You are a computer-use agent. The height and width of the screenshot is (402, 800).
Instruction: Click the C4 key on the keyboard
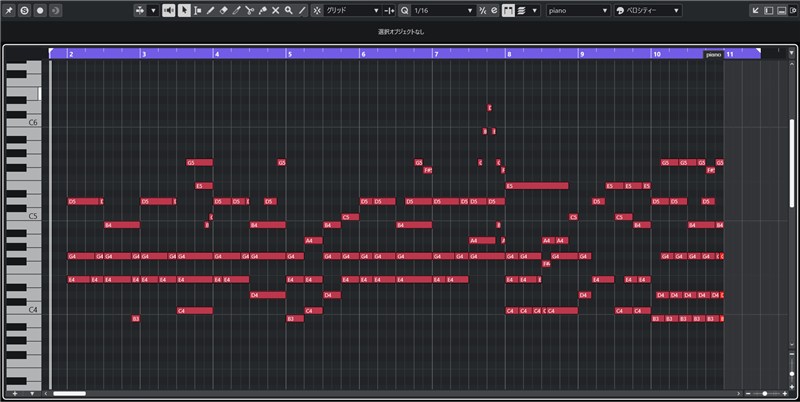click(x=23, y=310)
